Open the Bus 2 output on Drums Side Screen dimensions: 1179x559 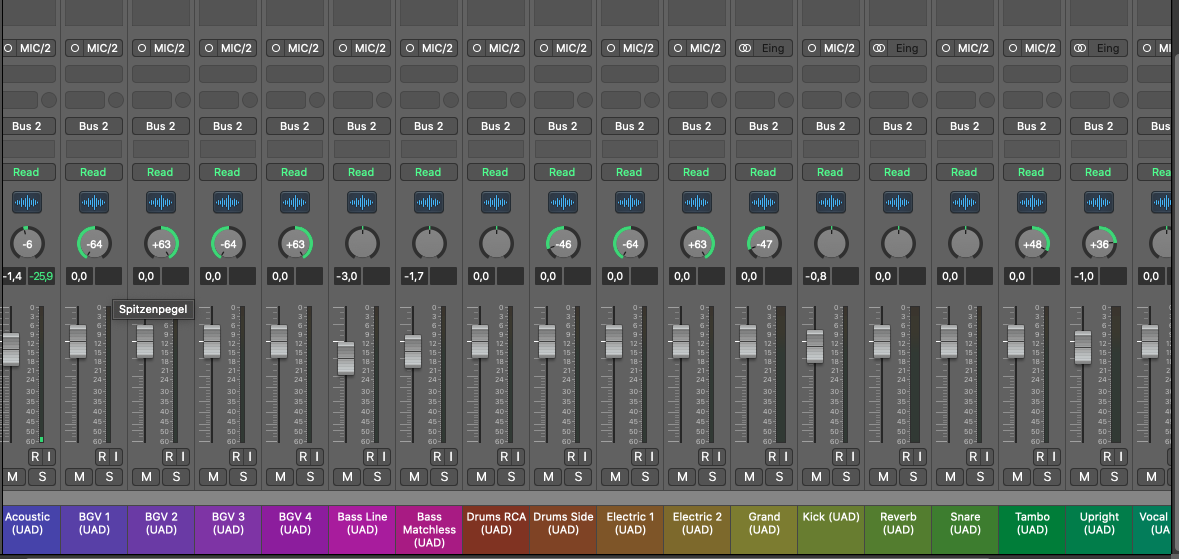[562, 126]
